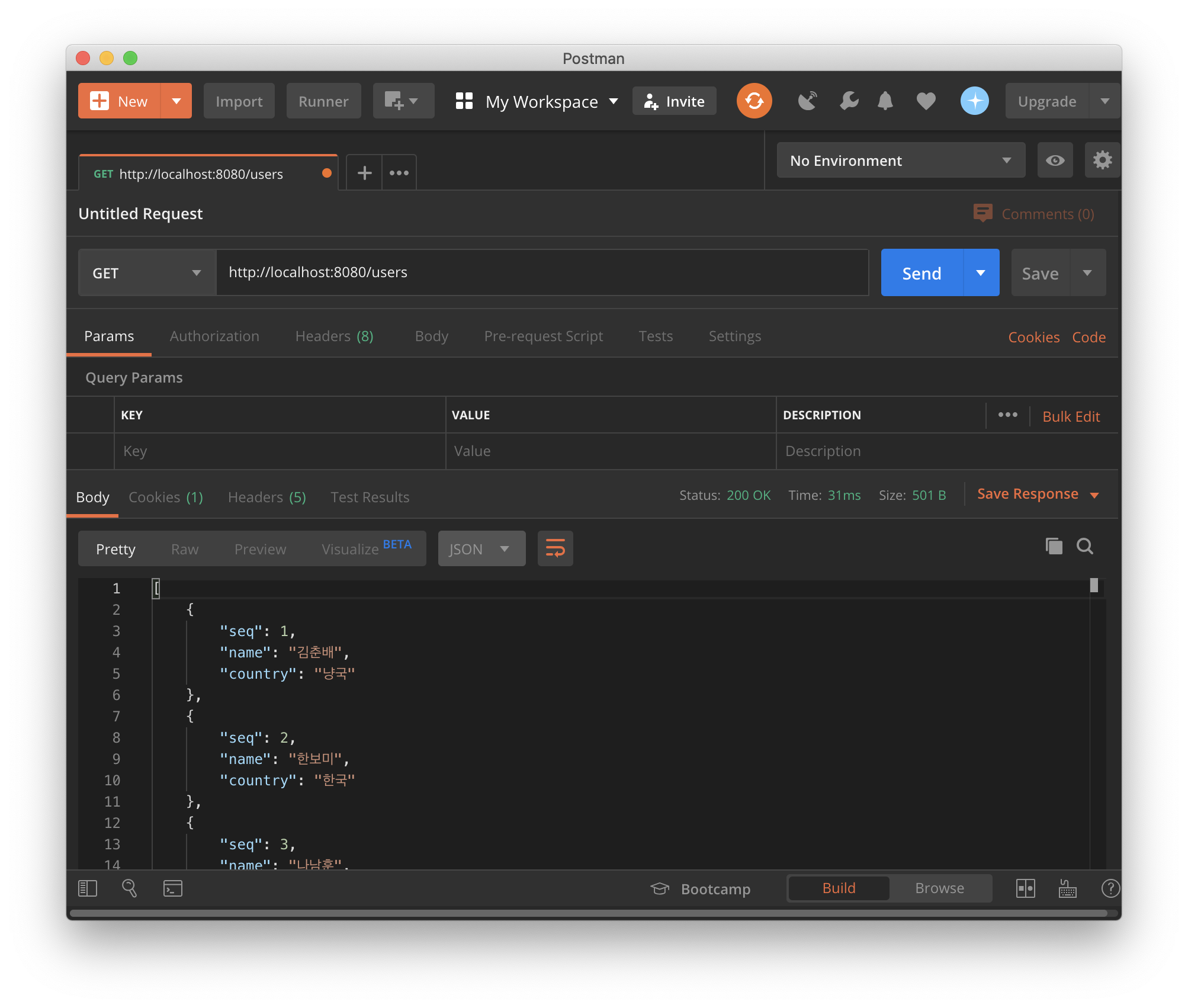The image size is (1188, 1008).
Task: Toggle the sidebar panel visibility
Action: tap(88, 888)
